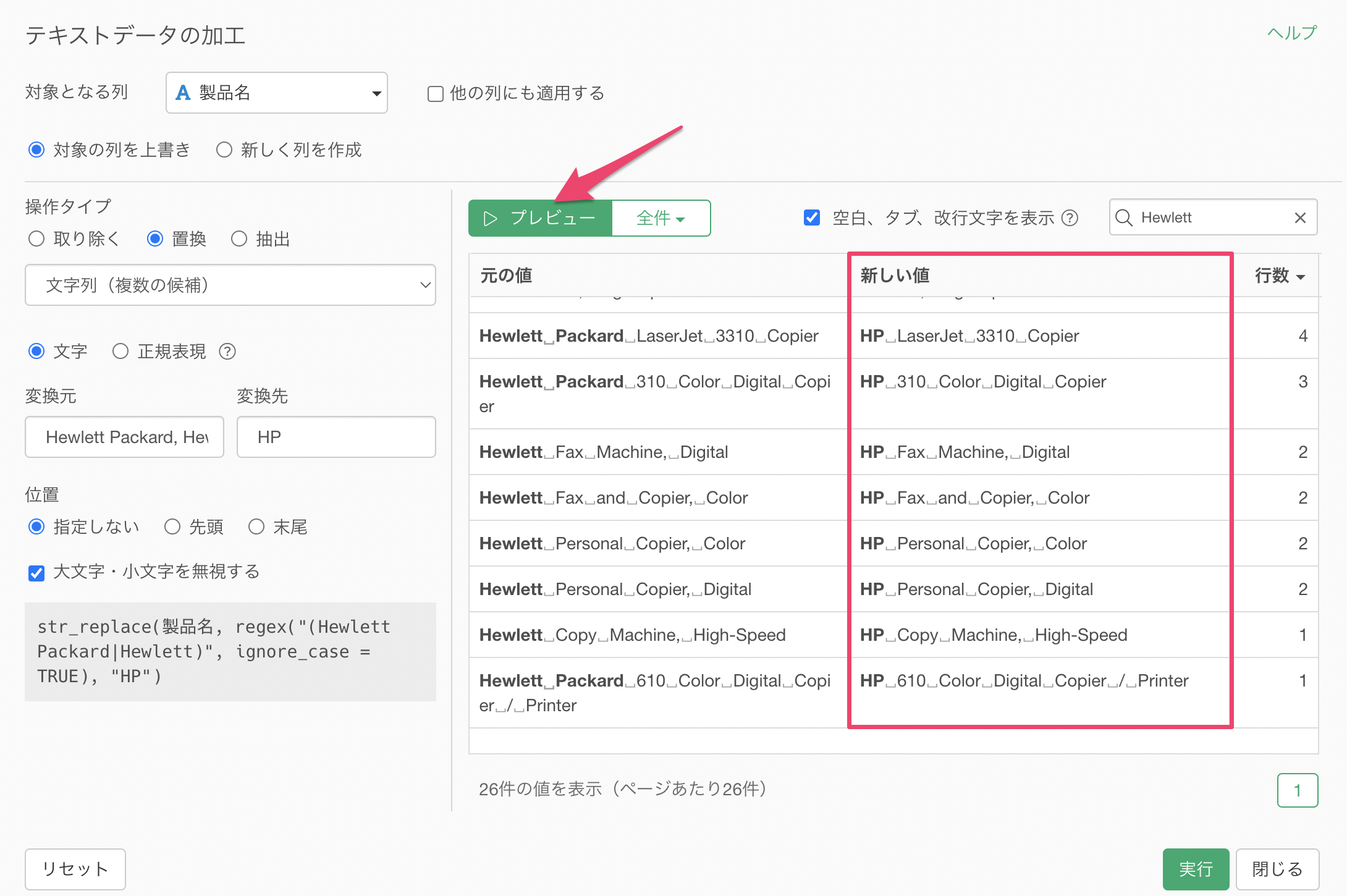Go to page 1 of results

coord(1298,790)
